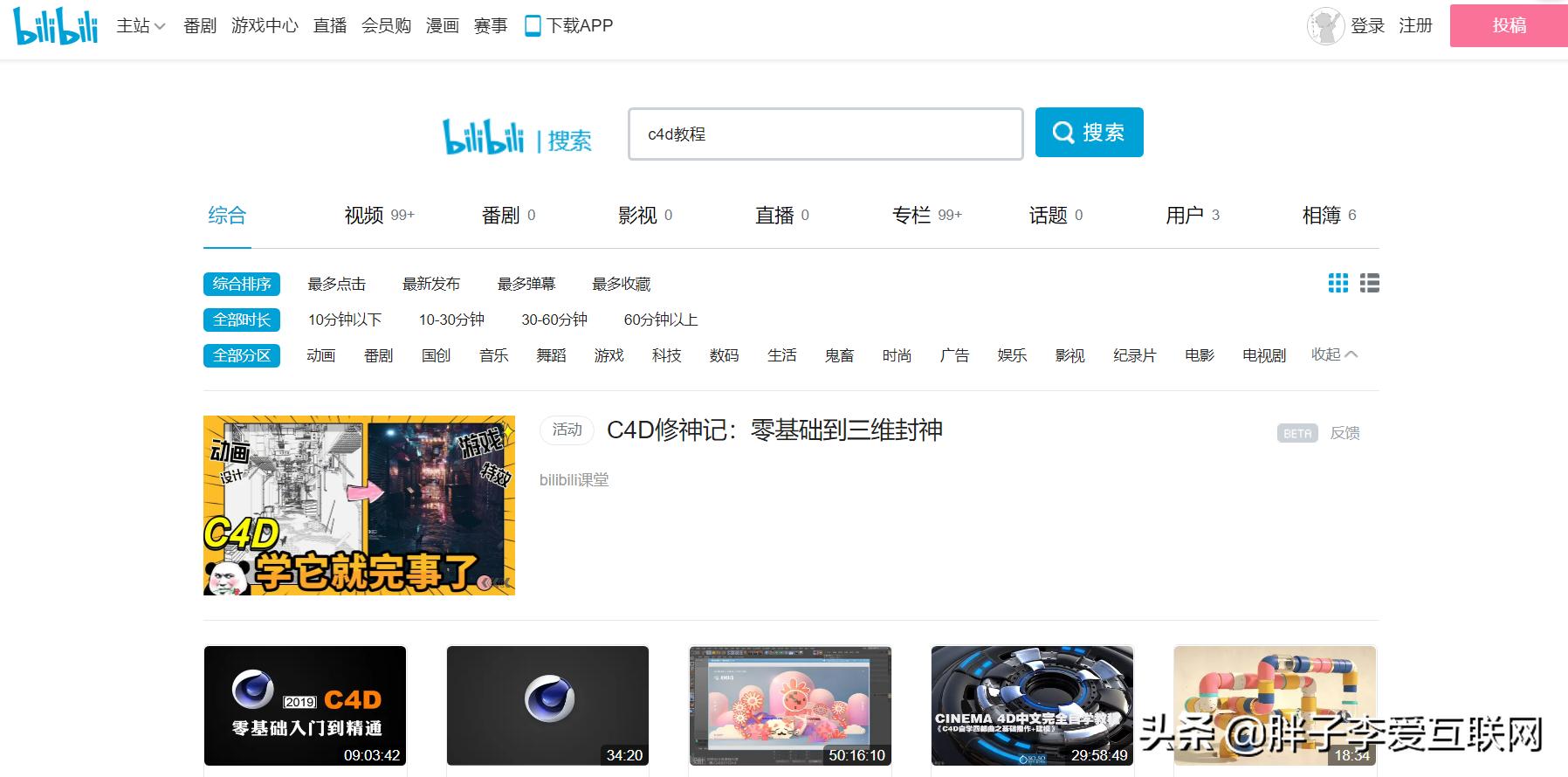Click the 下载APP link
Screen dimensions: 1568x777
pos(580,26)
